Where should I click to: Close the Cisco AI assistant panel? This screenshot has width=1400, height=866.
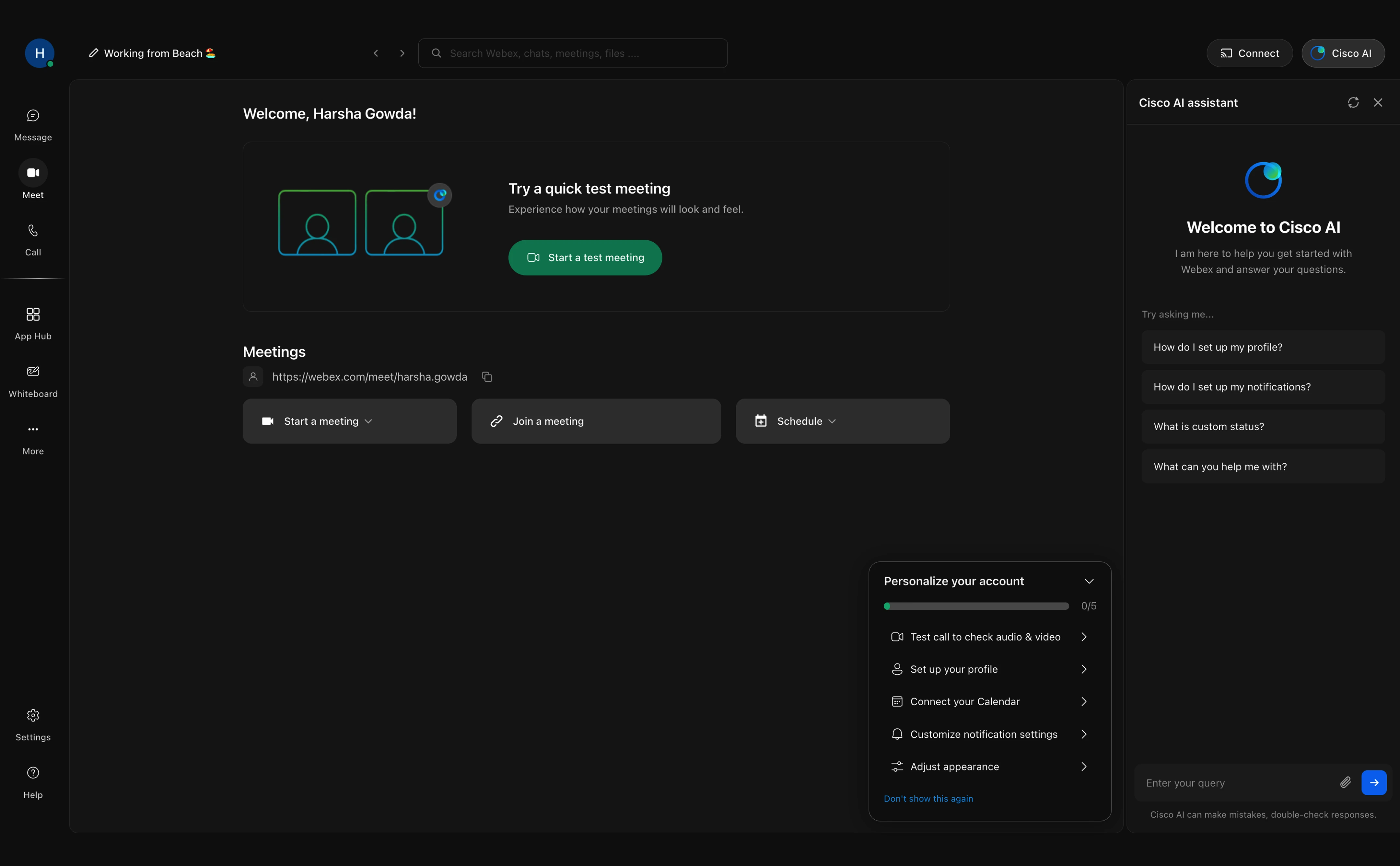[1378, 102]
